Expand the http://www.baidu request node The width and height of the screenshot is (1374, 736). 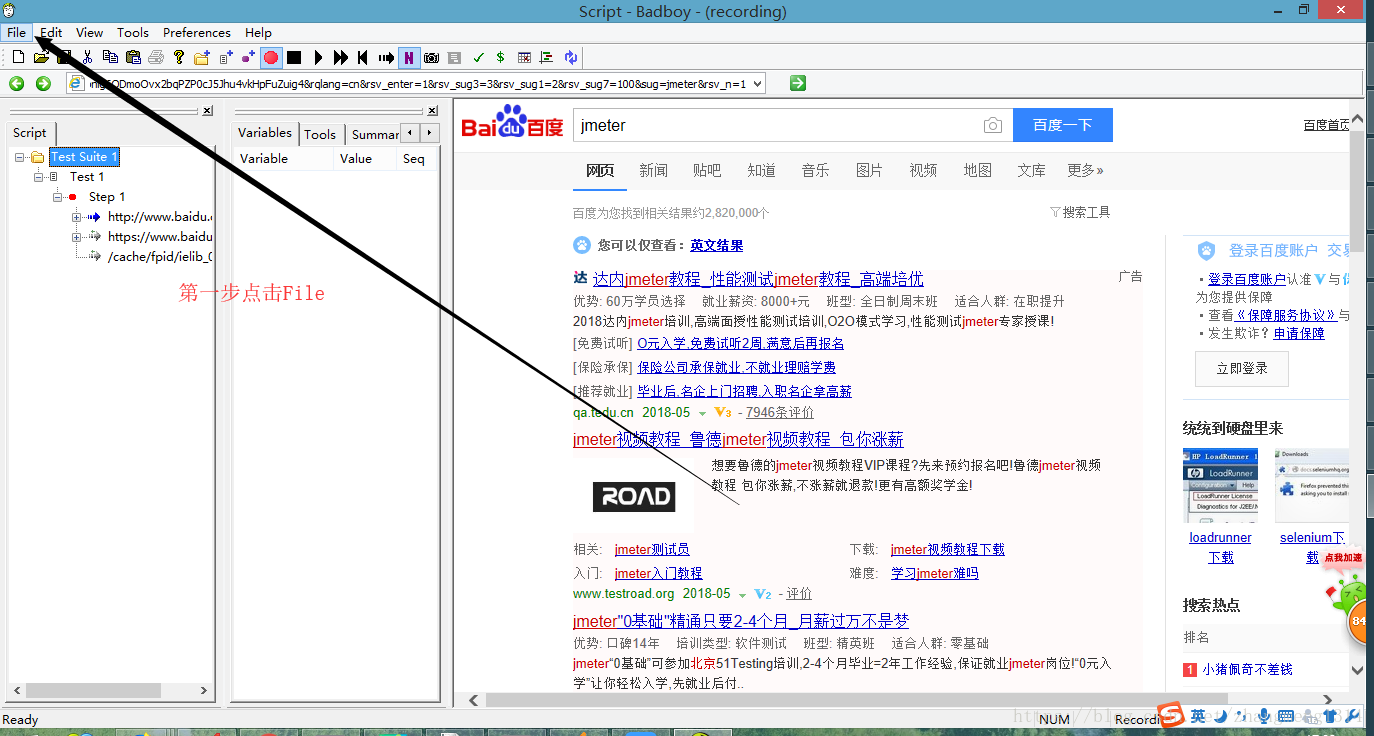[x=77, y=217]
